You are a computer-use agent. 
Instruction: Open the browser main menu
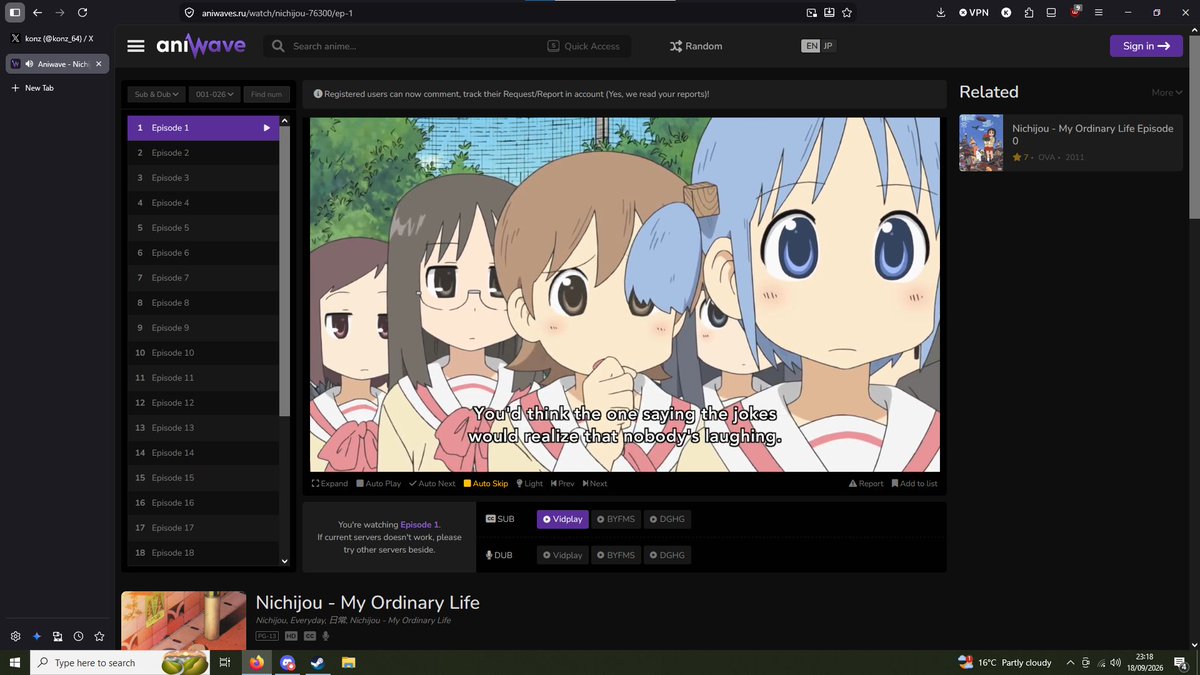point(1098,13)
